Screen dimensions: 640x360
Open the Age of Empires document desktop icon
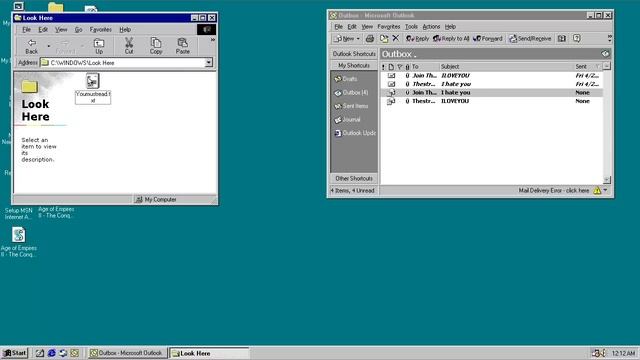tap(18, 235)
